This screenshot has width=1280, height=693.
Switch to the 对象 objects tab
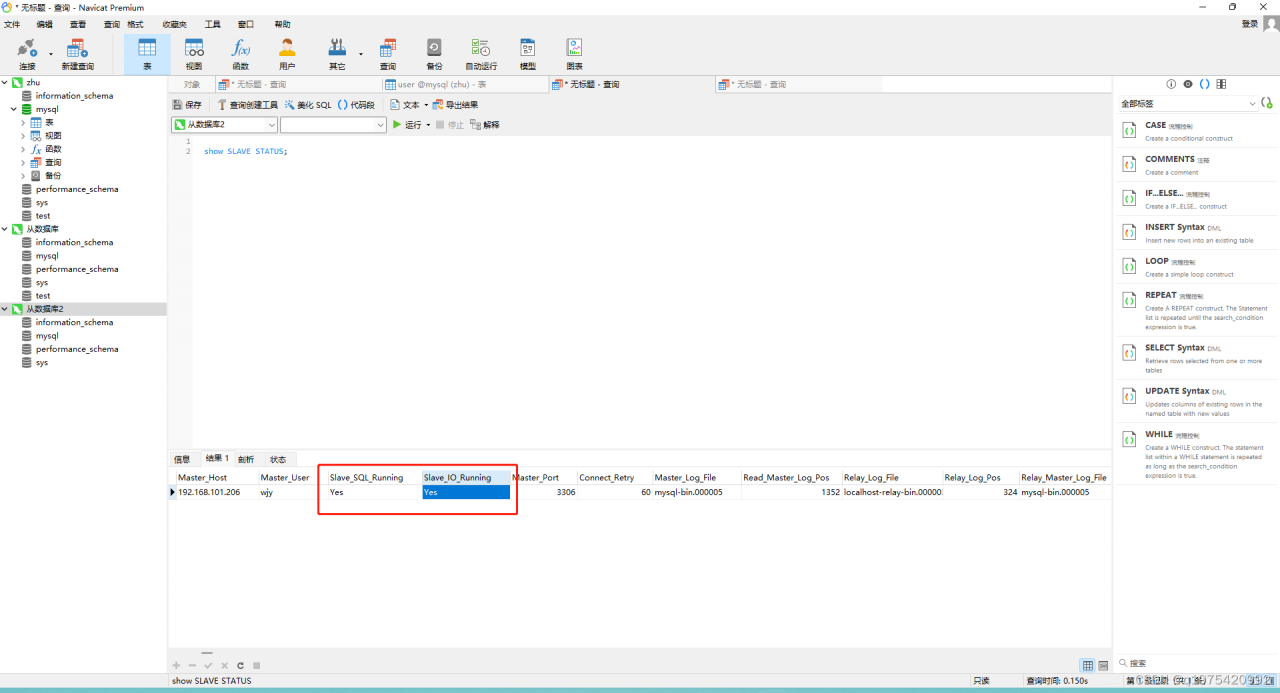point(192,85)
